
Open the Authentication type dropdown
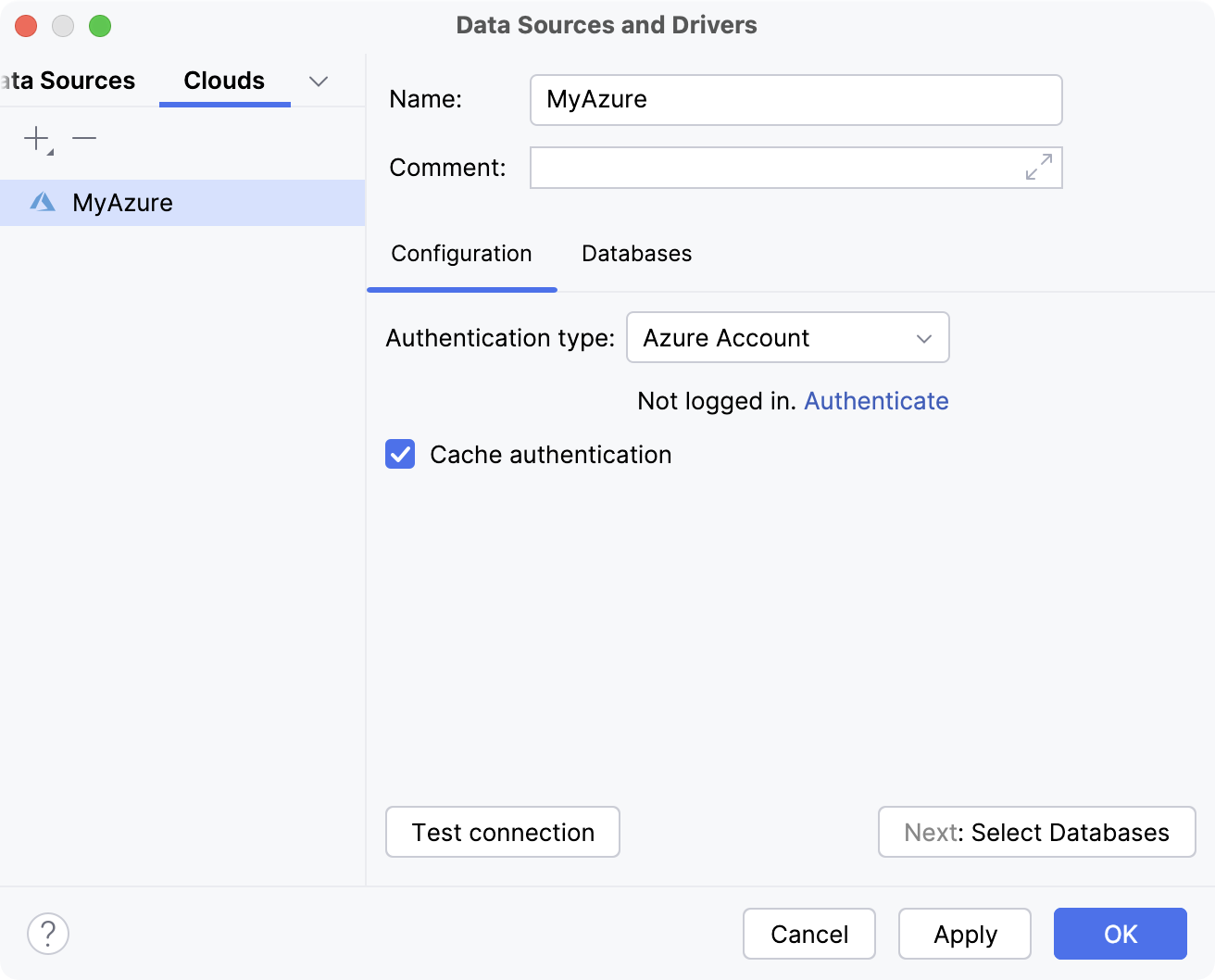click(787, 337)
